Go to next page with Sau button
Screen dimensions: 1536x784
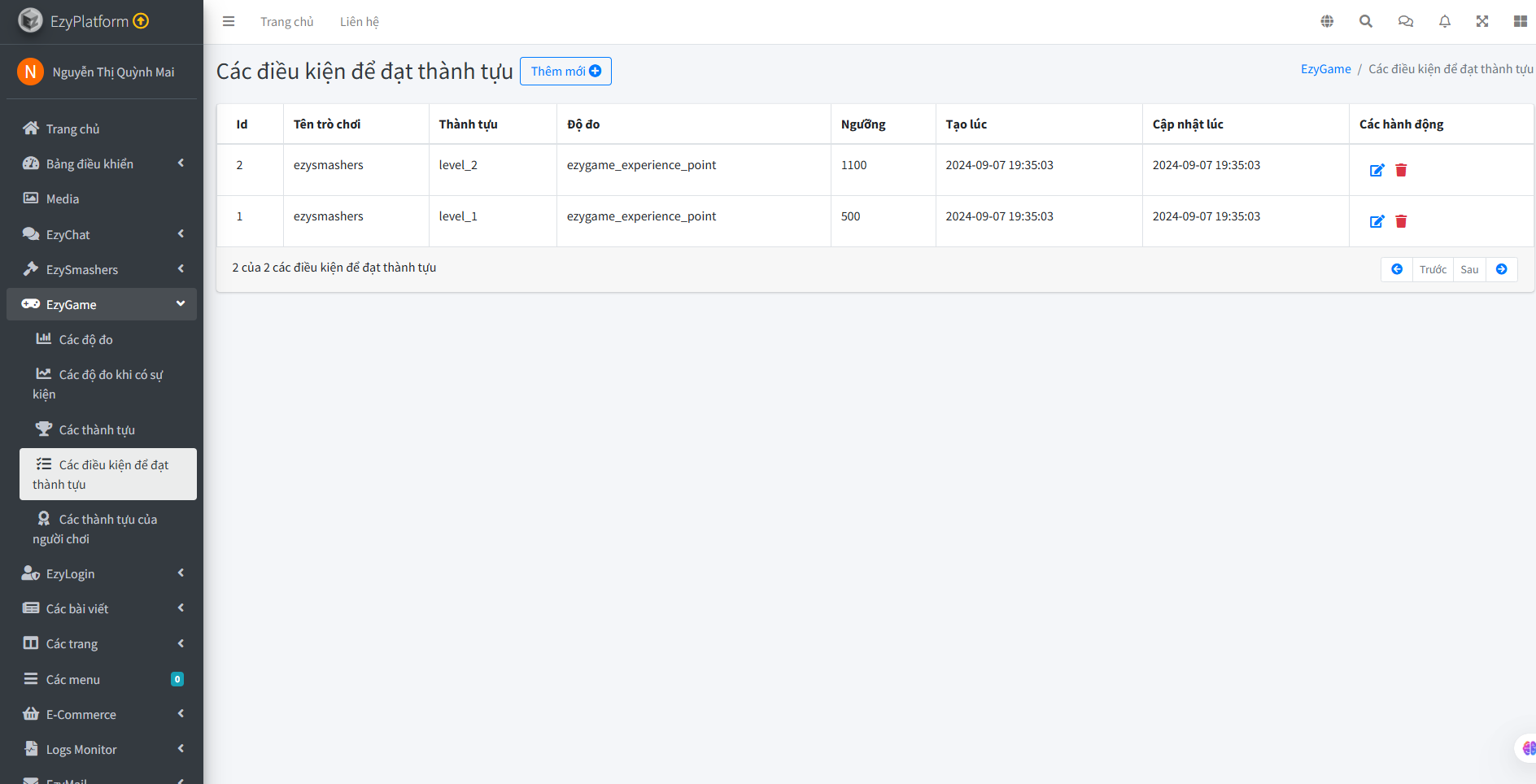(x=1469, y=269)
